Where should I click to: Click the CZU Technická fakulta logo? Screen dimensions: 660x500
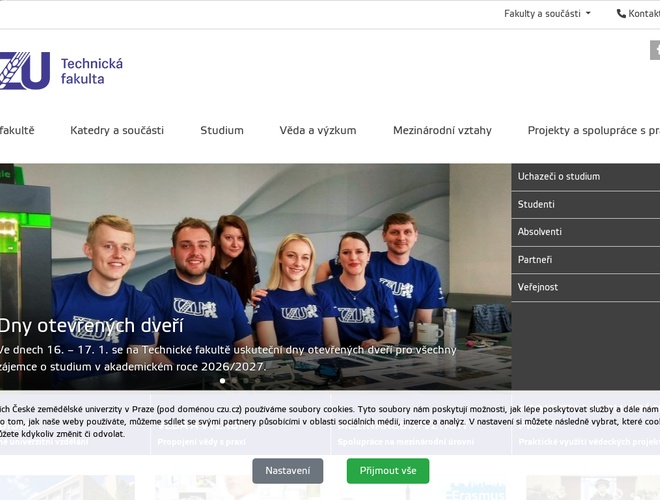pos(25,71)
